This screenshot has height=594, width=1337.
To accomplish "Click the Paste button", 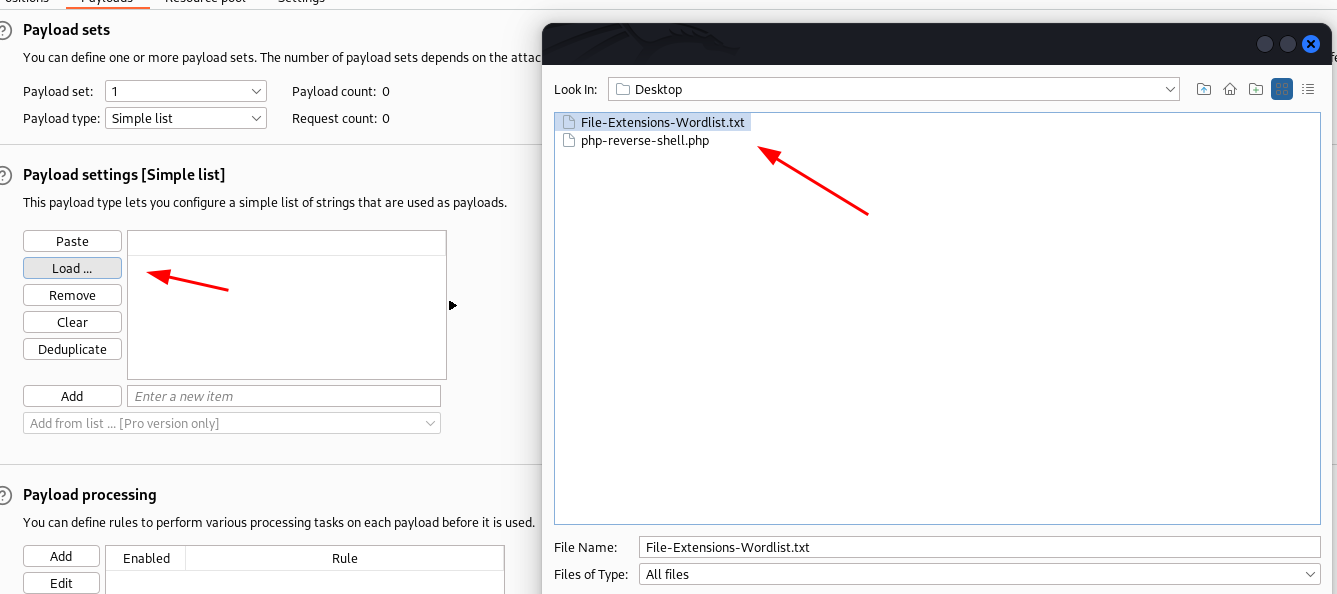I will pos(72,241).
